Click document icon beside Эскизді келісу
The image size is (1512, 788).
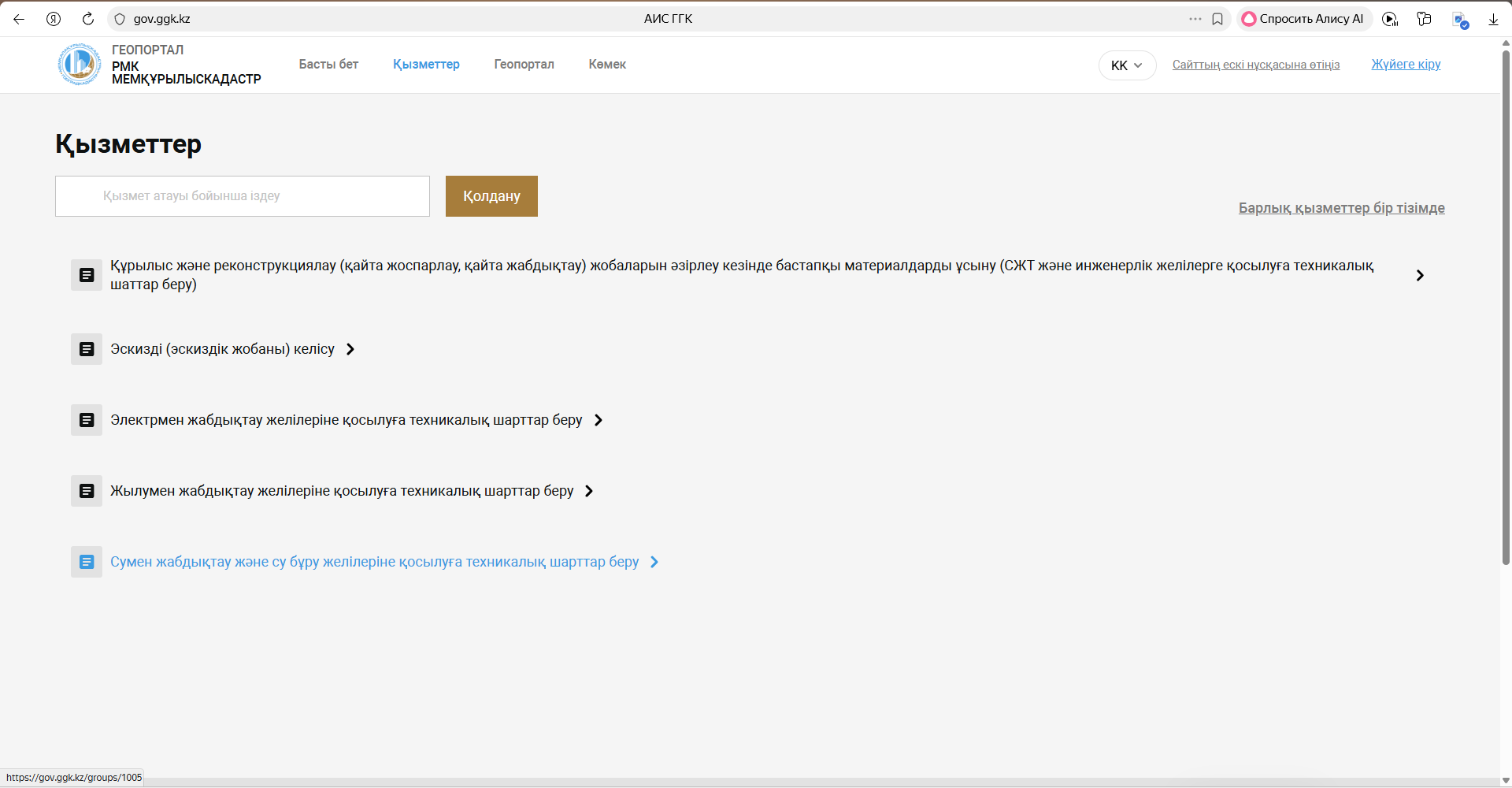tap(87, 349)
